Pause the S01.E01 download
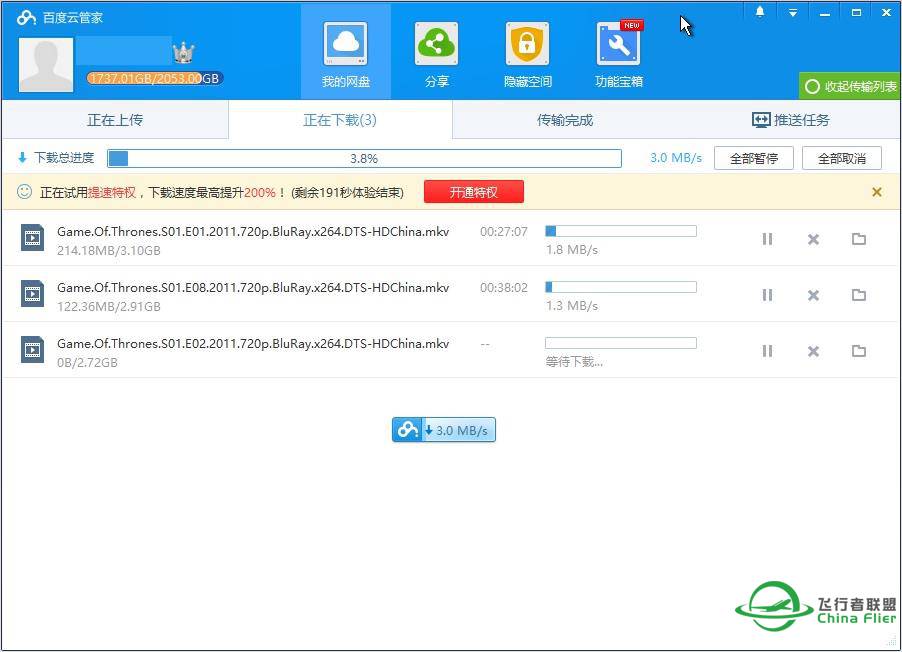This screenshot has height=652, width=902. pyautogui.click(x=767, y=239)
